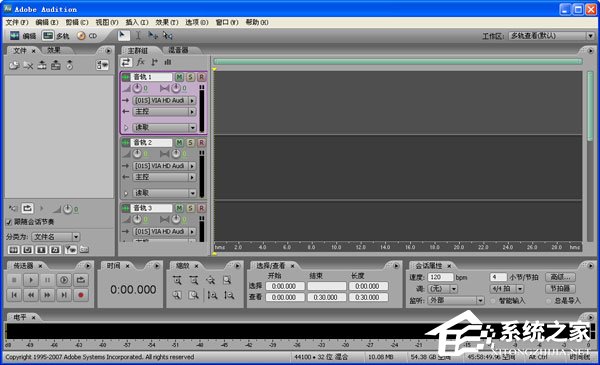This screenshot has width=600, height=365.
Task: Solo 音轨 2 with the S button
Action: coord(190,143)
